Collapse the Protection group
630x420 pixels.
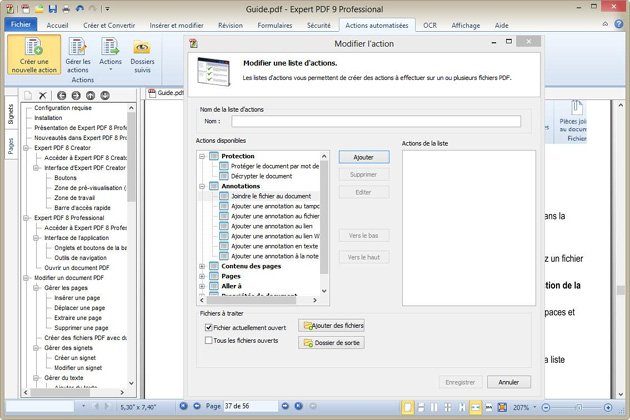click(x=202, y=156)
